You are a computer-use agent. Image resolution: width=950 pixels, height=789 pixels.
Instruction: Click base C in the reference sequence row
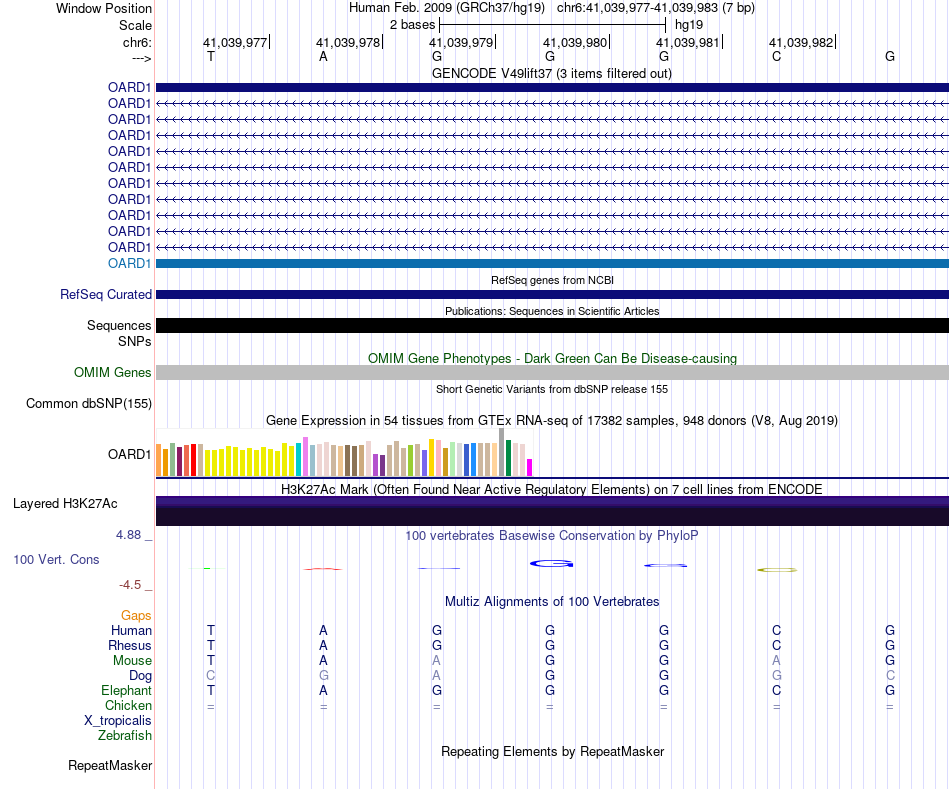click(x=777, y=56)
